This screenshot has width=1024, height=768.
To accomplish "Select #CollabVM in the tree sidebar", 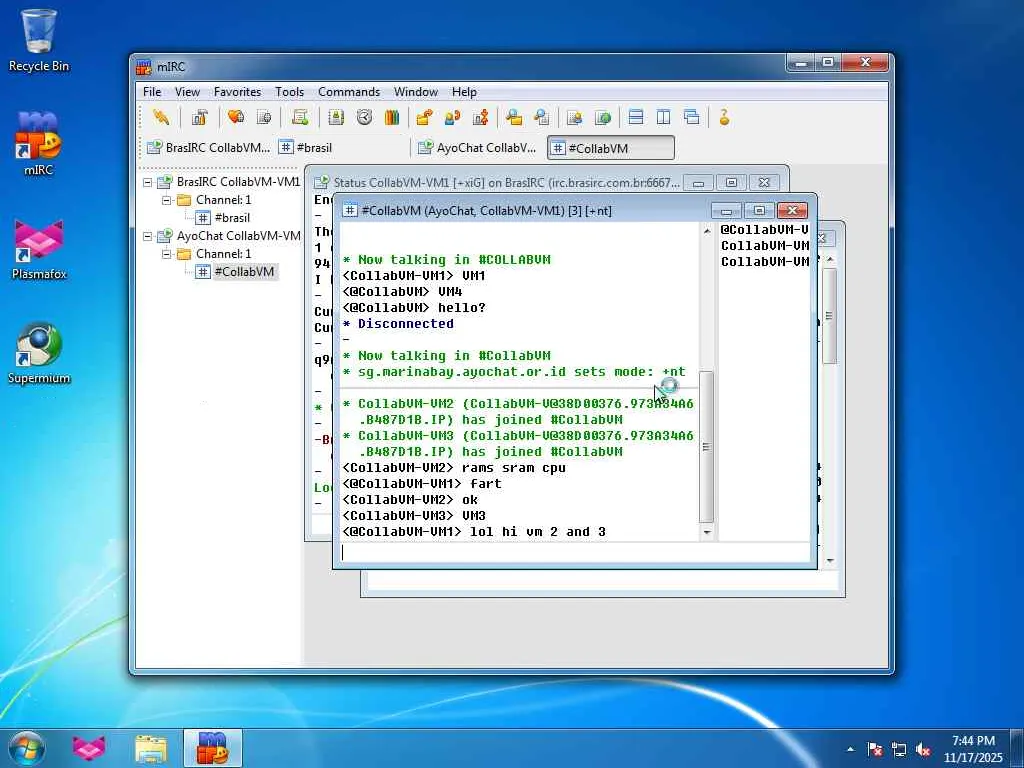I will coord(244,272).
